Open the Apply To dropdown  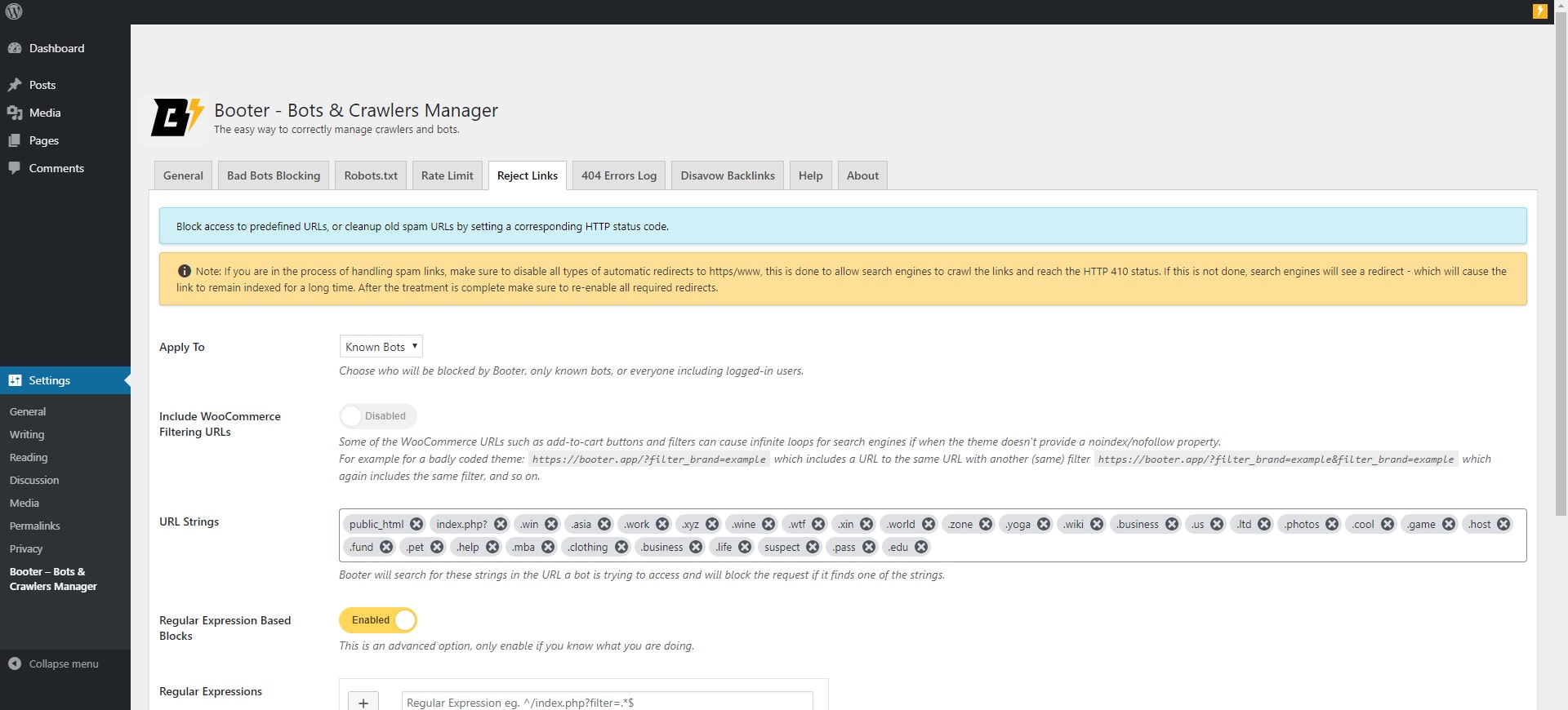tap(381, 347)
